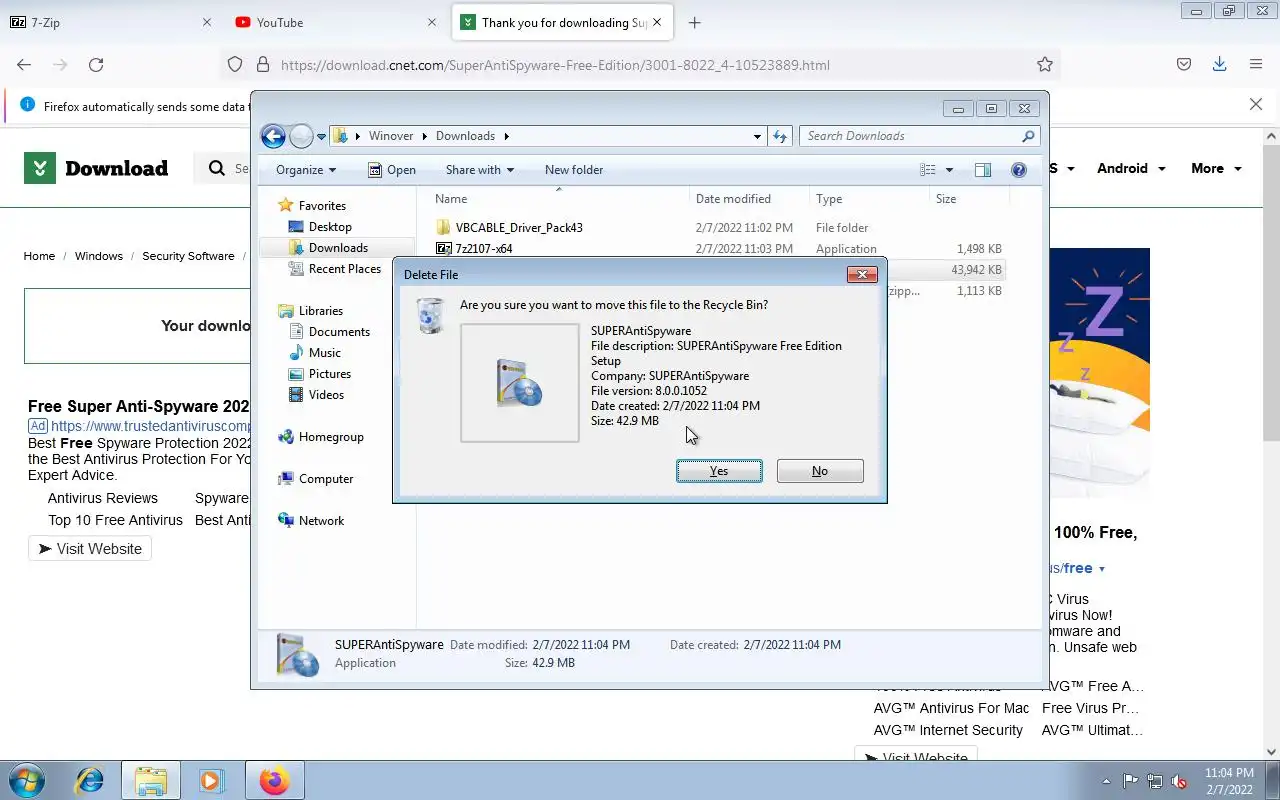Click Open in the Explorer toolbar

tap(392, 170)
